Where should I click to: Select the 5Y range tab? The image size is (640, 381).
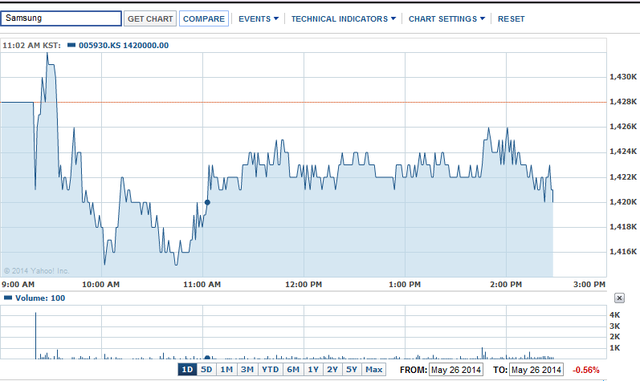pos(352,370)
